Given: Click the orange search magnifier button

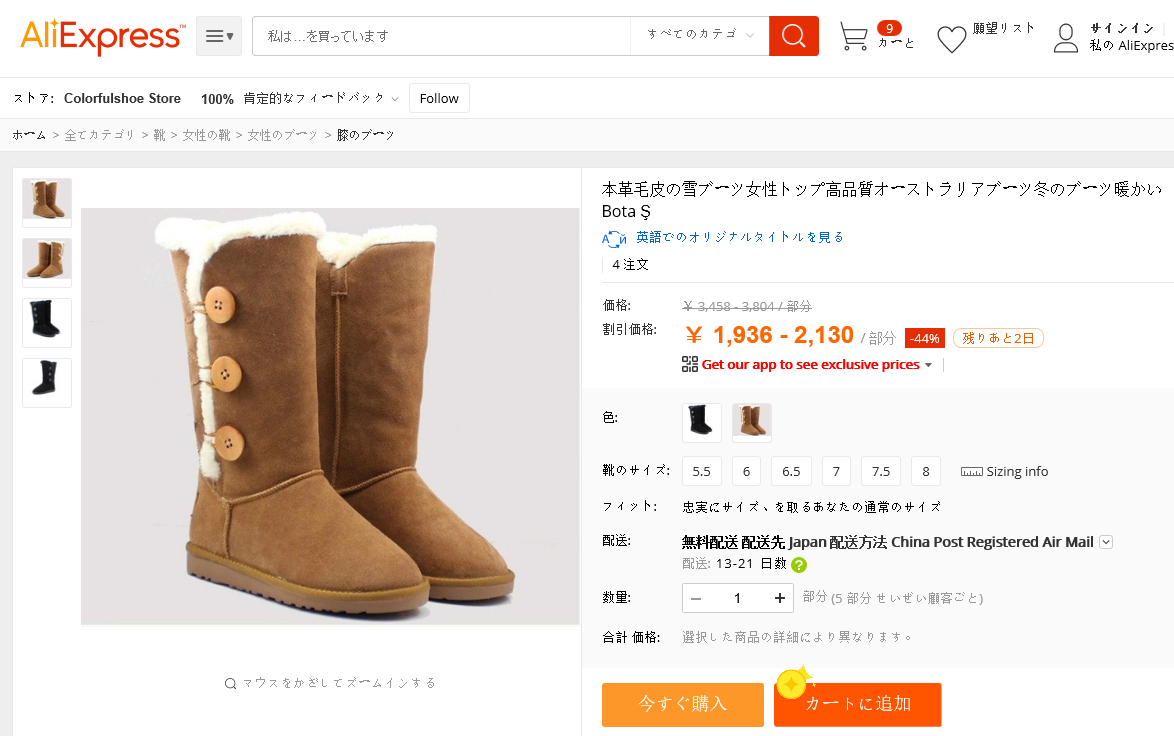Looking at the screenshot, I should pos(794,36).
